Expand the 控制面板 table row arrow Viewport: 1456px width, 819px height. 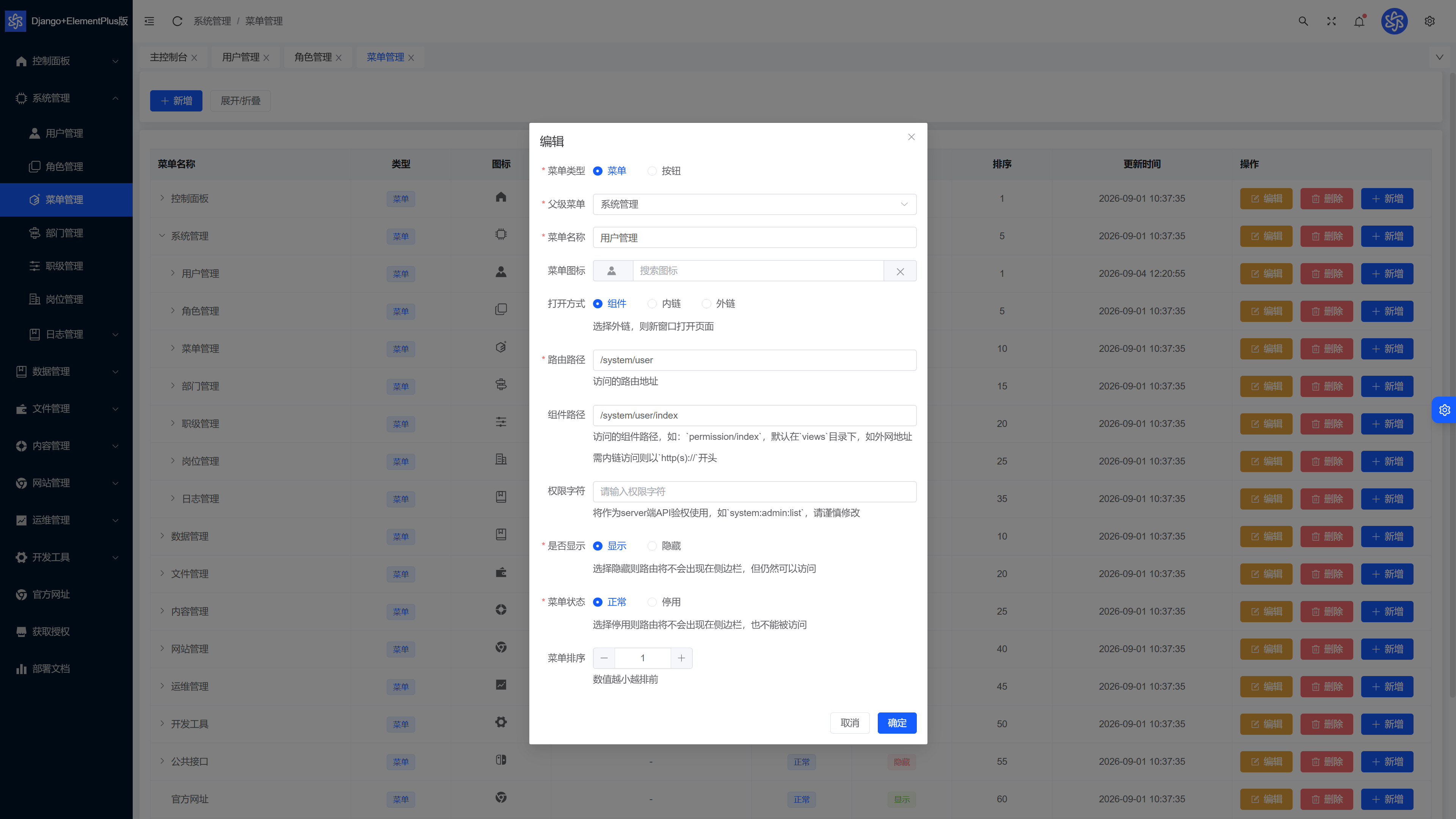click(x=162, y=198)
